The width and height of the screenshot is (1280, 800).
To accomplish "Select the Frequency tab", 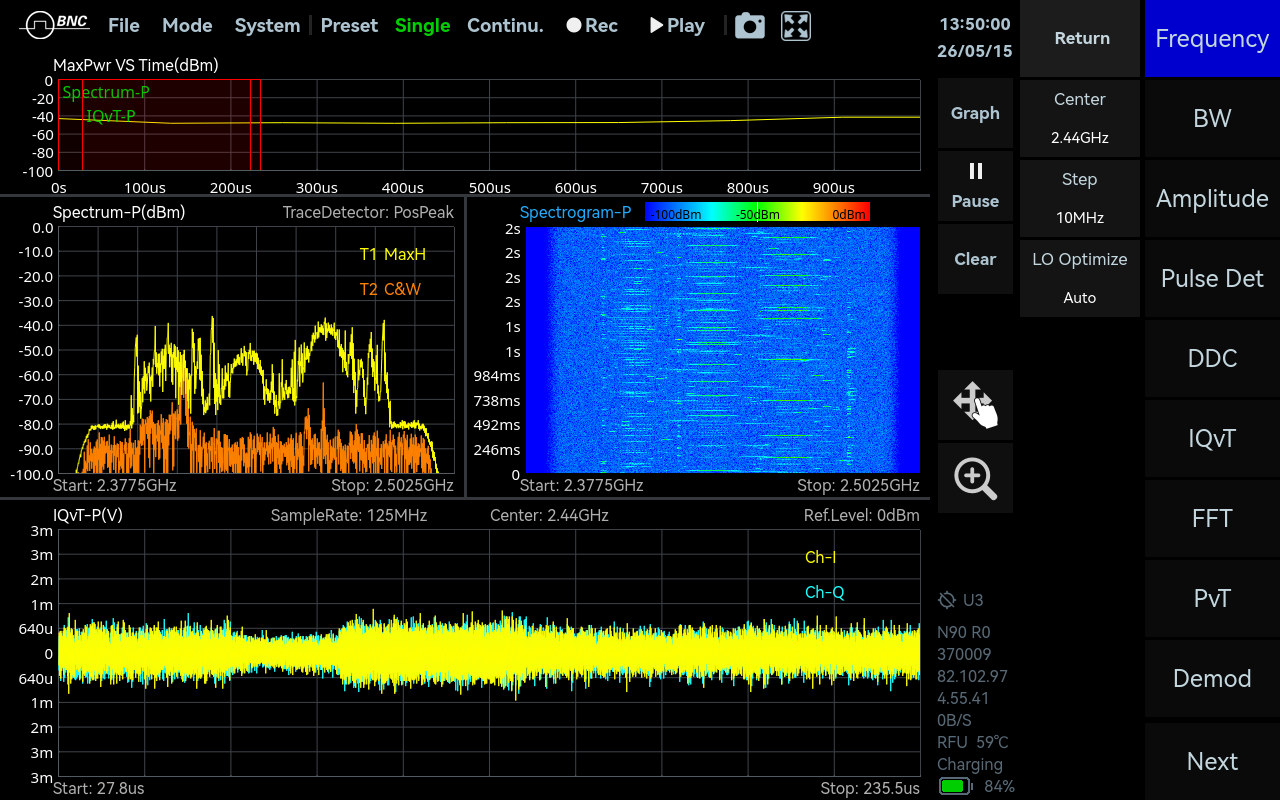I will point(1212,38).
